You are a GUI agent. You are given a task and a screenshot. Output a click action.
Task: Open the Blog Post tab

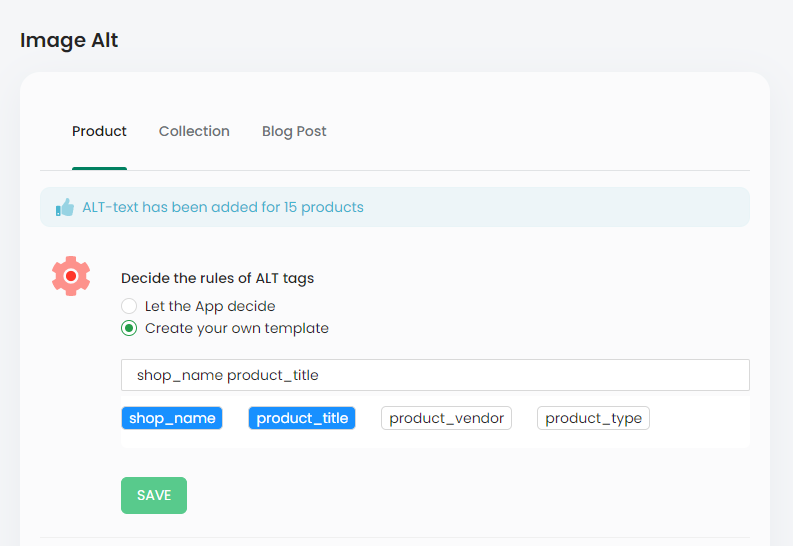[x=294, y=131]
